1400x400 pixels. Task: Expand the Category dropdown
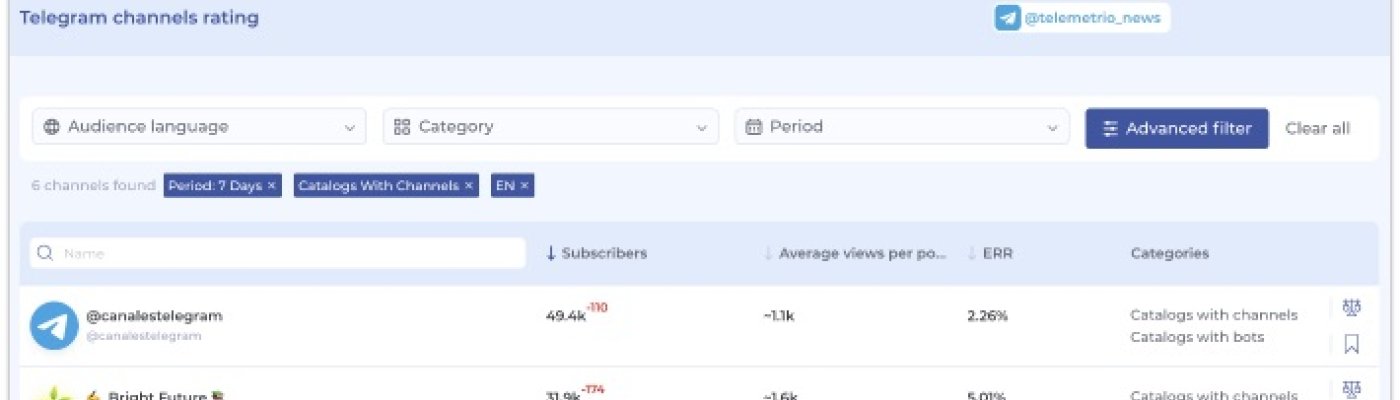tap(550, 127)
